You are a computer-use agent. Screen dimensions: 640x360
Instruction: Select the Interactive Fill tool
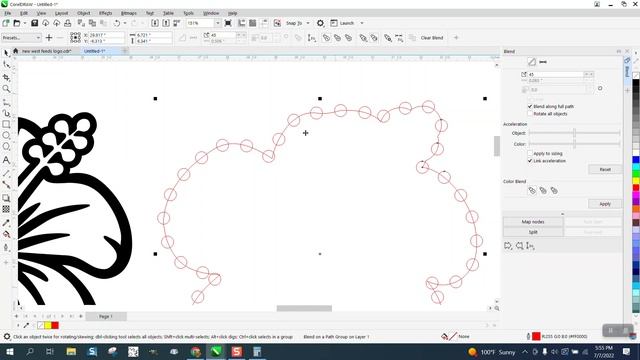(x=6, y=234)
